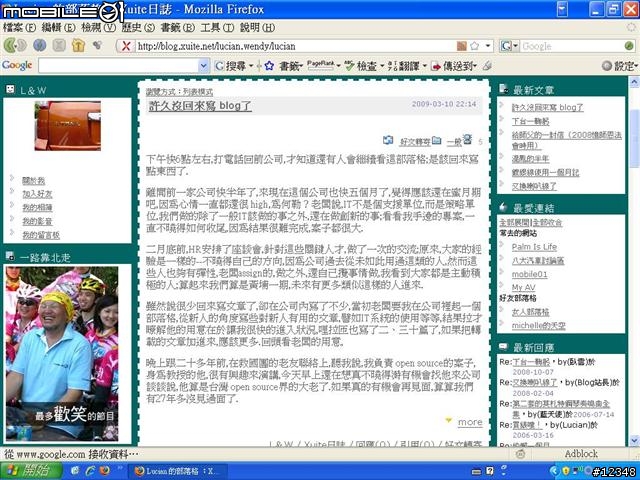This screenshot has width=640, height=480.
Task: Open recent article 下台一鞠躬
Action: 530,121
